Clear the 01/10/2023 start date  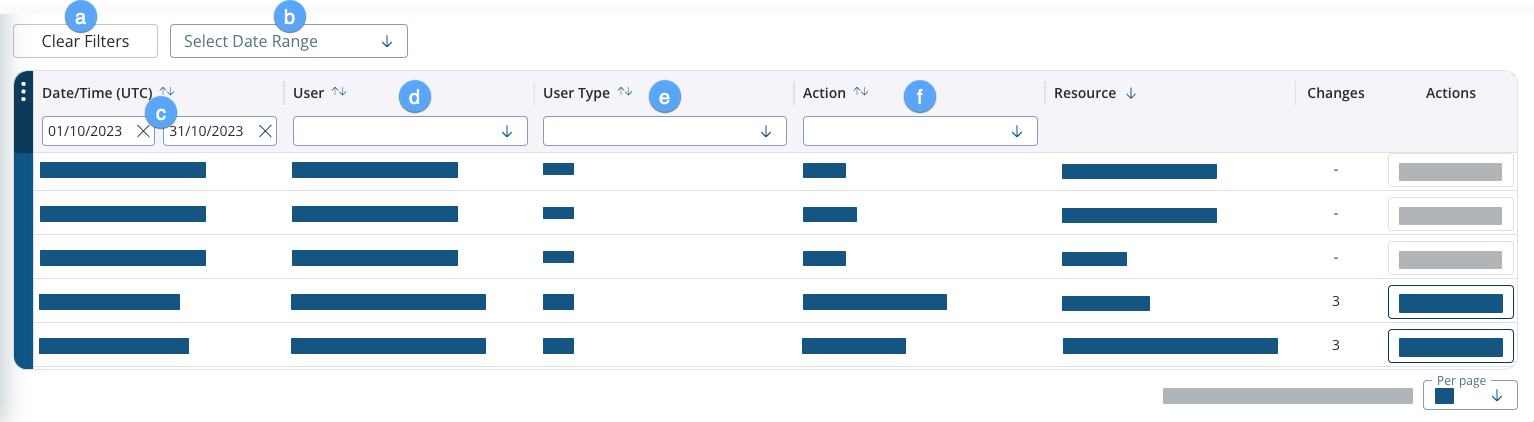pos(143,131)
